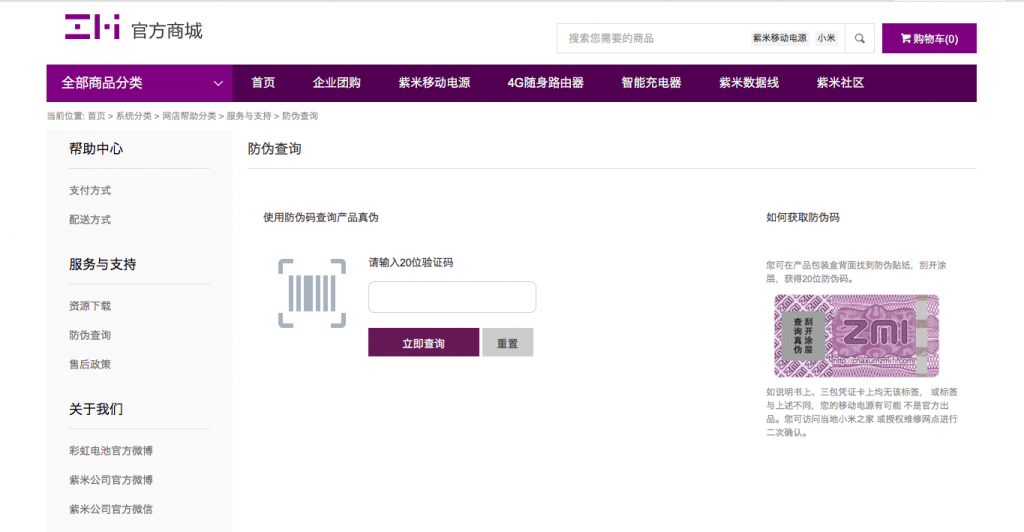Open 配送方式 in the help sidebar

pyautogui.click(x=90, y=220)
